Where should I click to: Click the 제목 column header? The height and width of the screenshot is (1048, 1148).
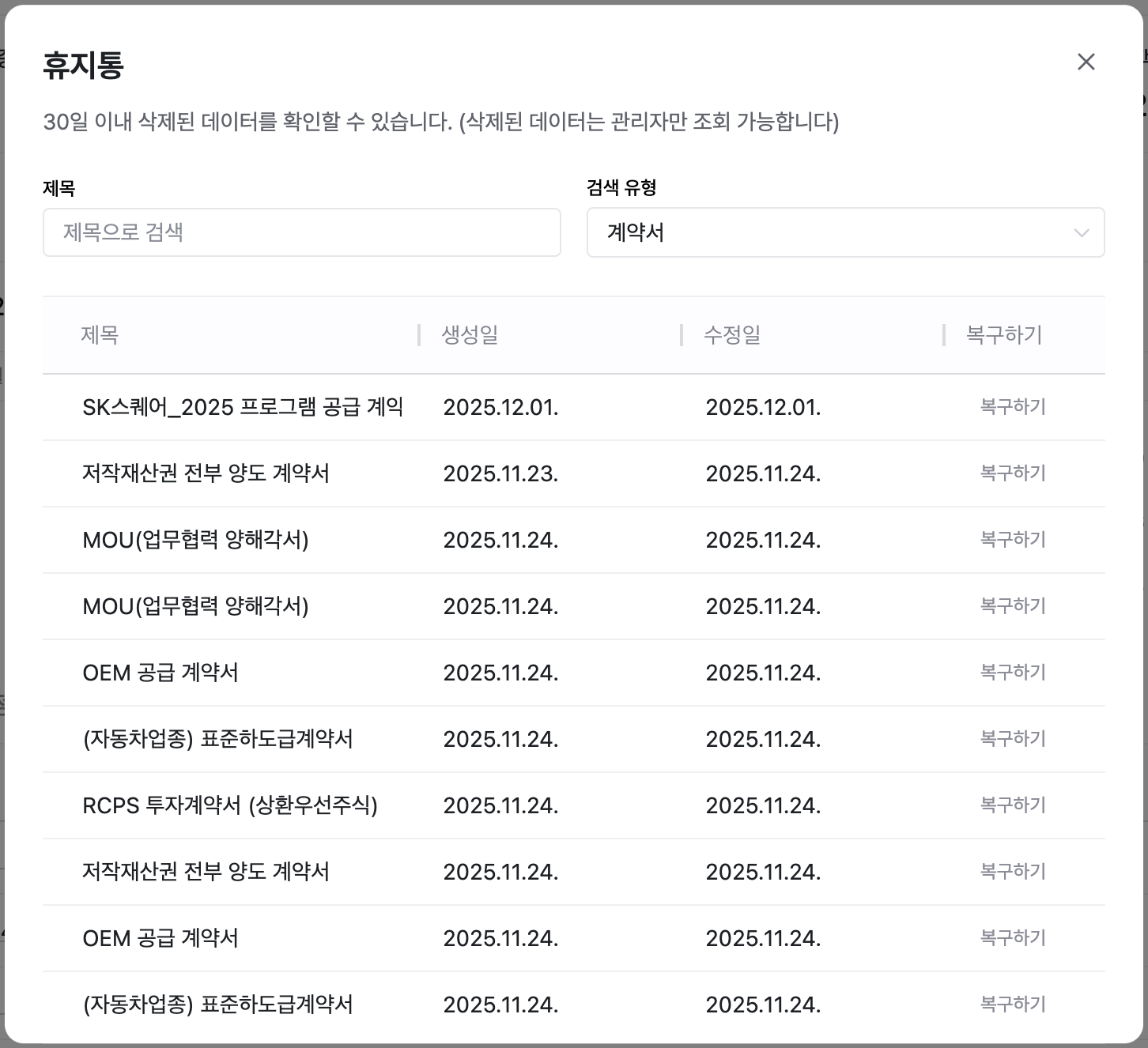pos(100,335)
